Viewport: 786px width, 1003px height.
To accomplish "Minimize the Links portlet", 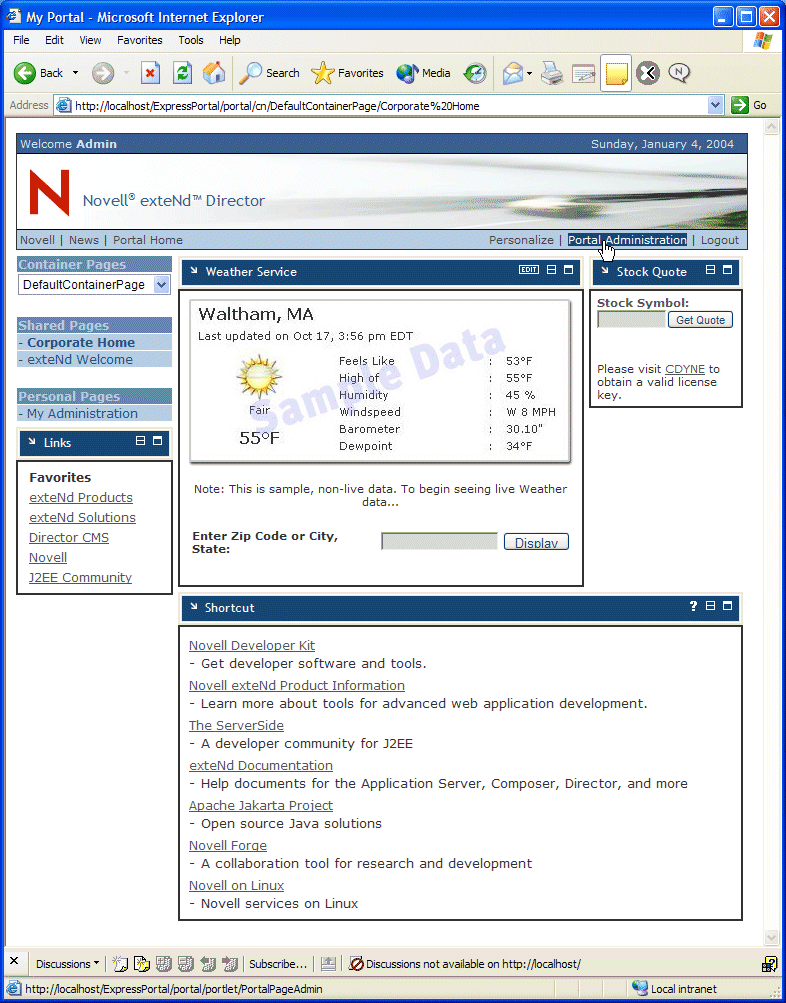I will tap(140, 441).
